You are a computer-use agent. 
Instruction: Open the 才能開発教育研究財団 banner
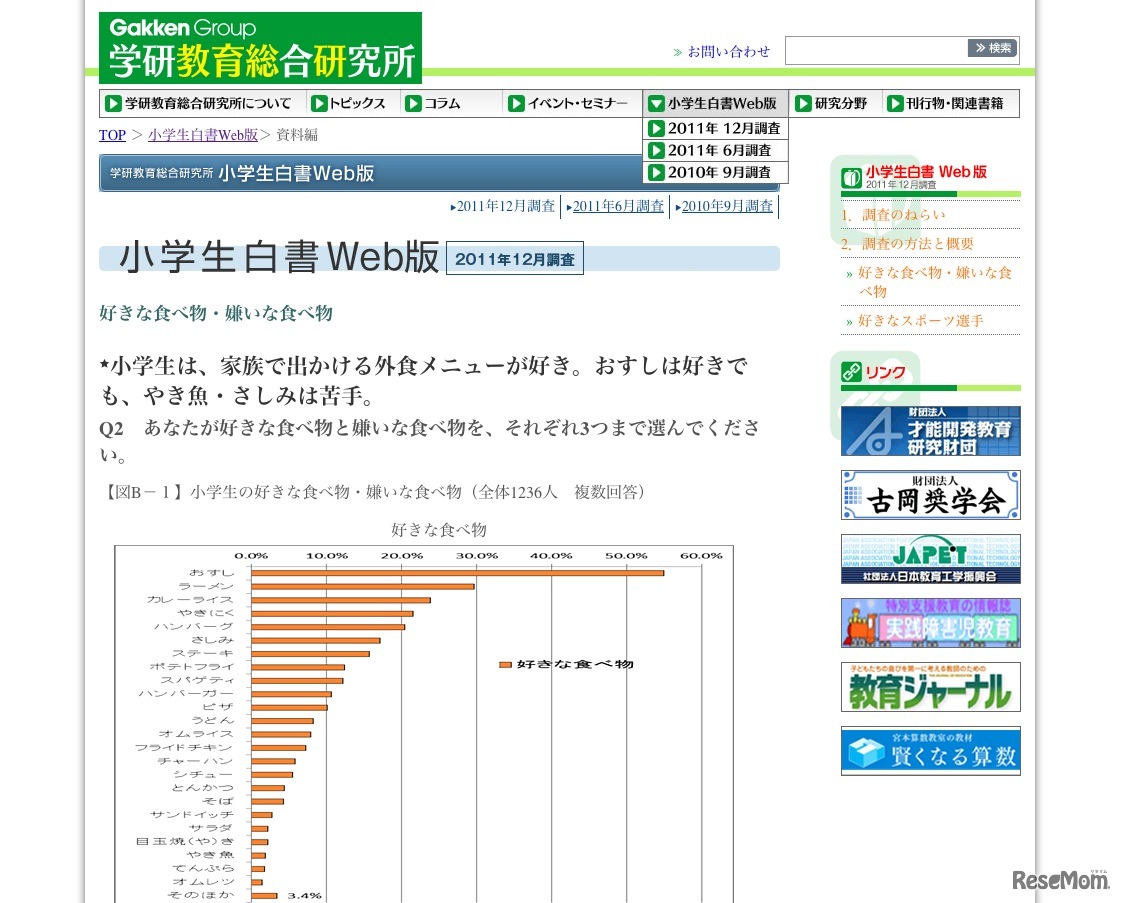coord(930,431)
